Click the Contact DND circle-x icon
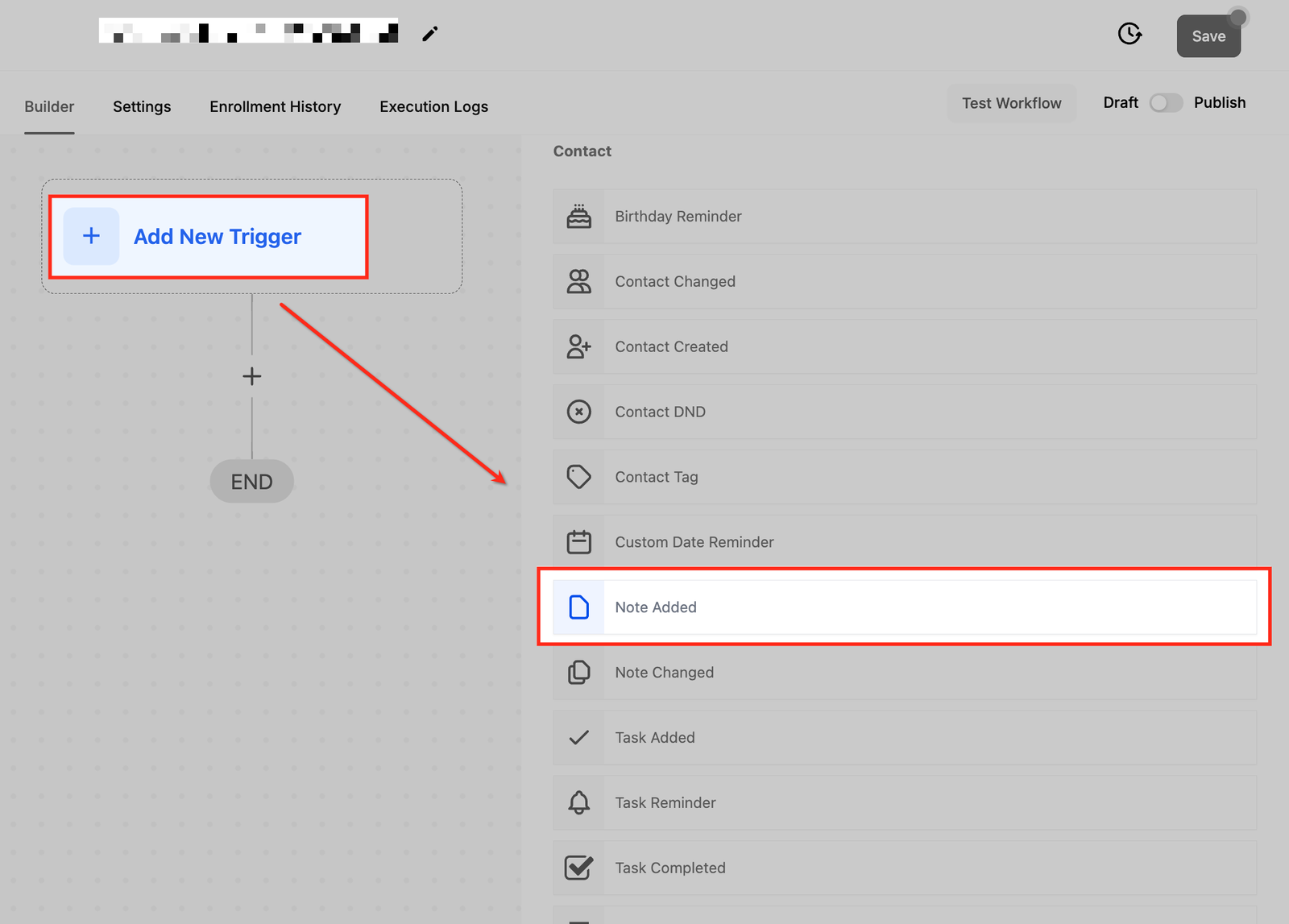Image resolution: width=1289 pixels, height=924 pixels. [578, 412]
